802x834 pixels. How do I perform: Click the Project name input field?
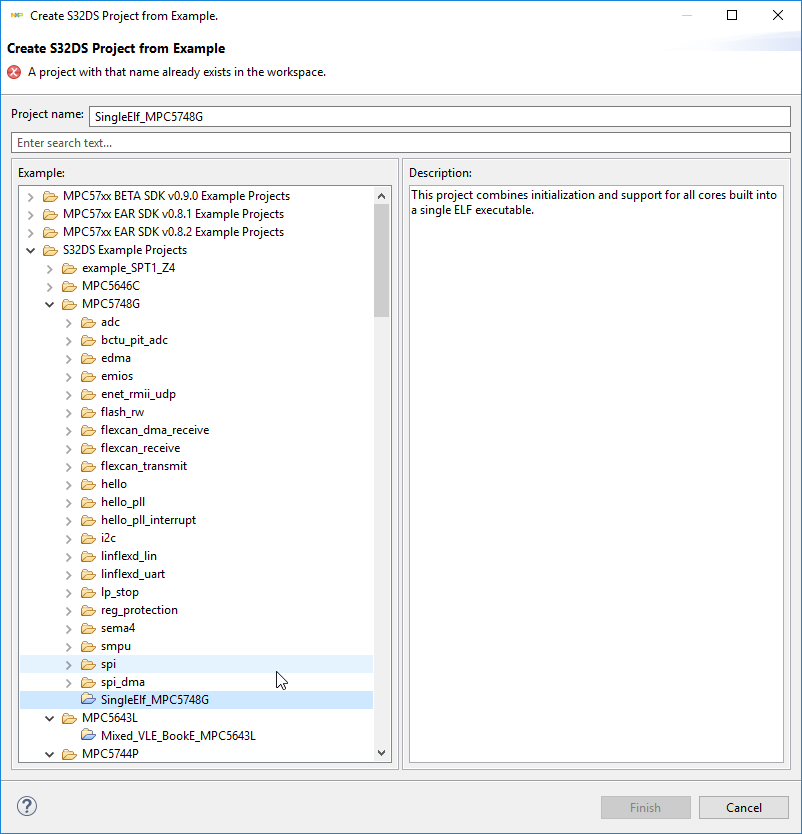point(440,116)
